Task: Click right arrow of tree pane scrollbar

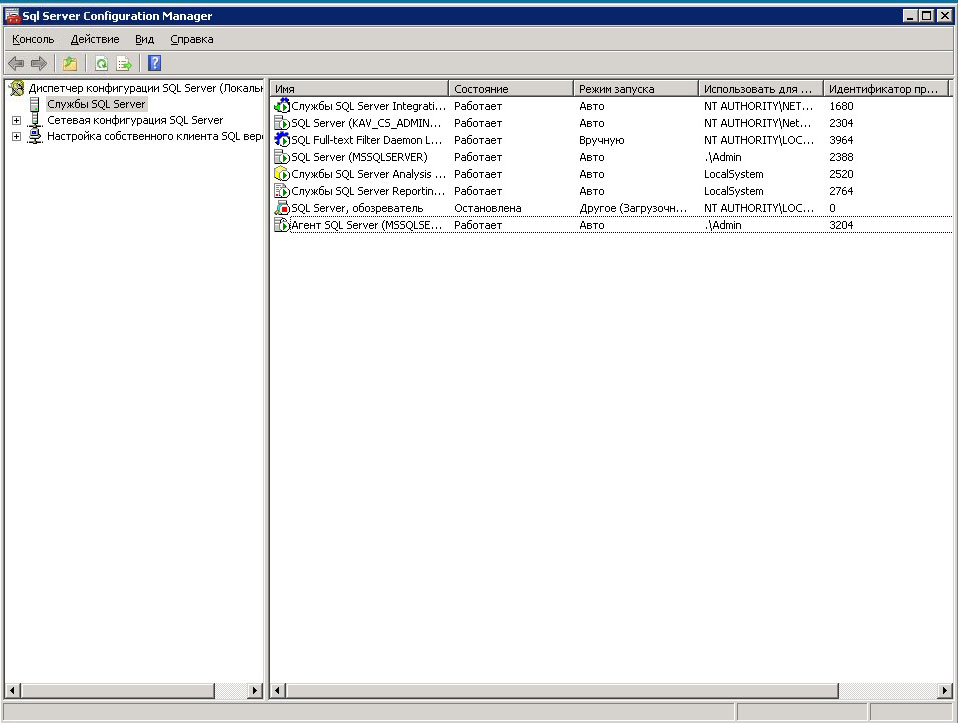Action: [x=254, y=690]
